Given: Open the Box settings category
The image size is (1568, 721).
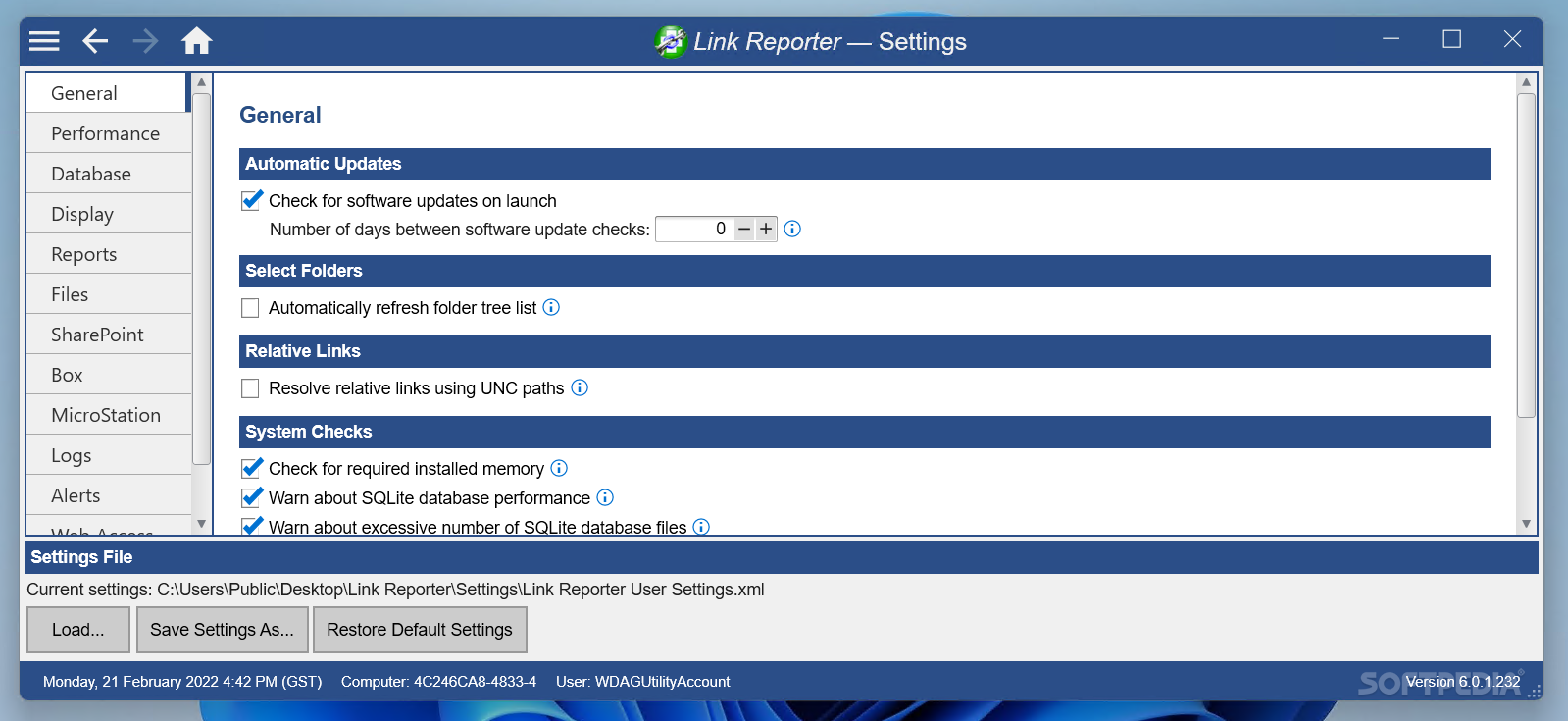Looking at the screenshot, I should click(x=108, y=375).
